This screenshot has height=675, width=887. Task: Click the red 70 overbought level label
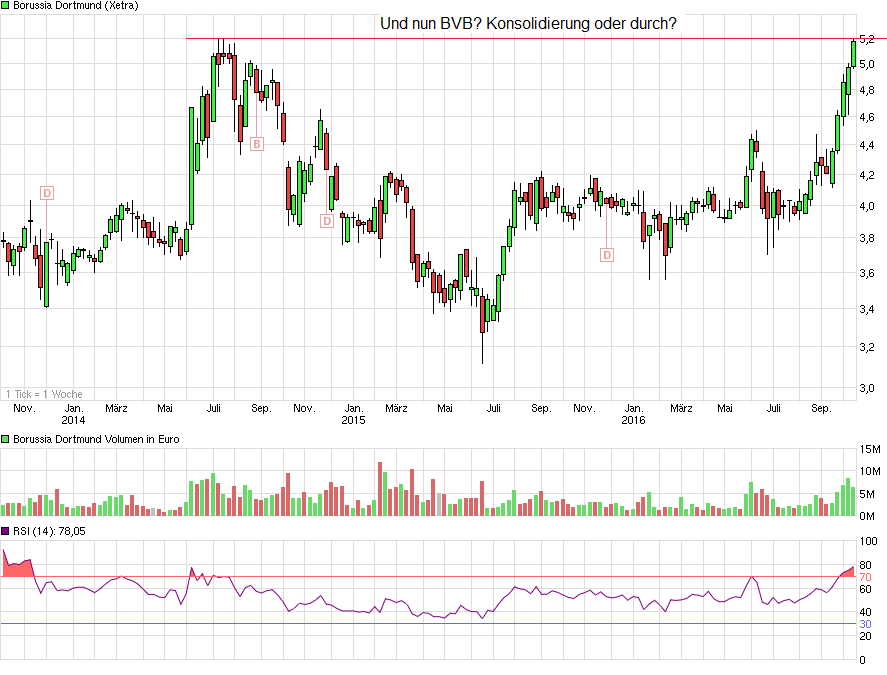tap(866, 577)
